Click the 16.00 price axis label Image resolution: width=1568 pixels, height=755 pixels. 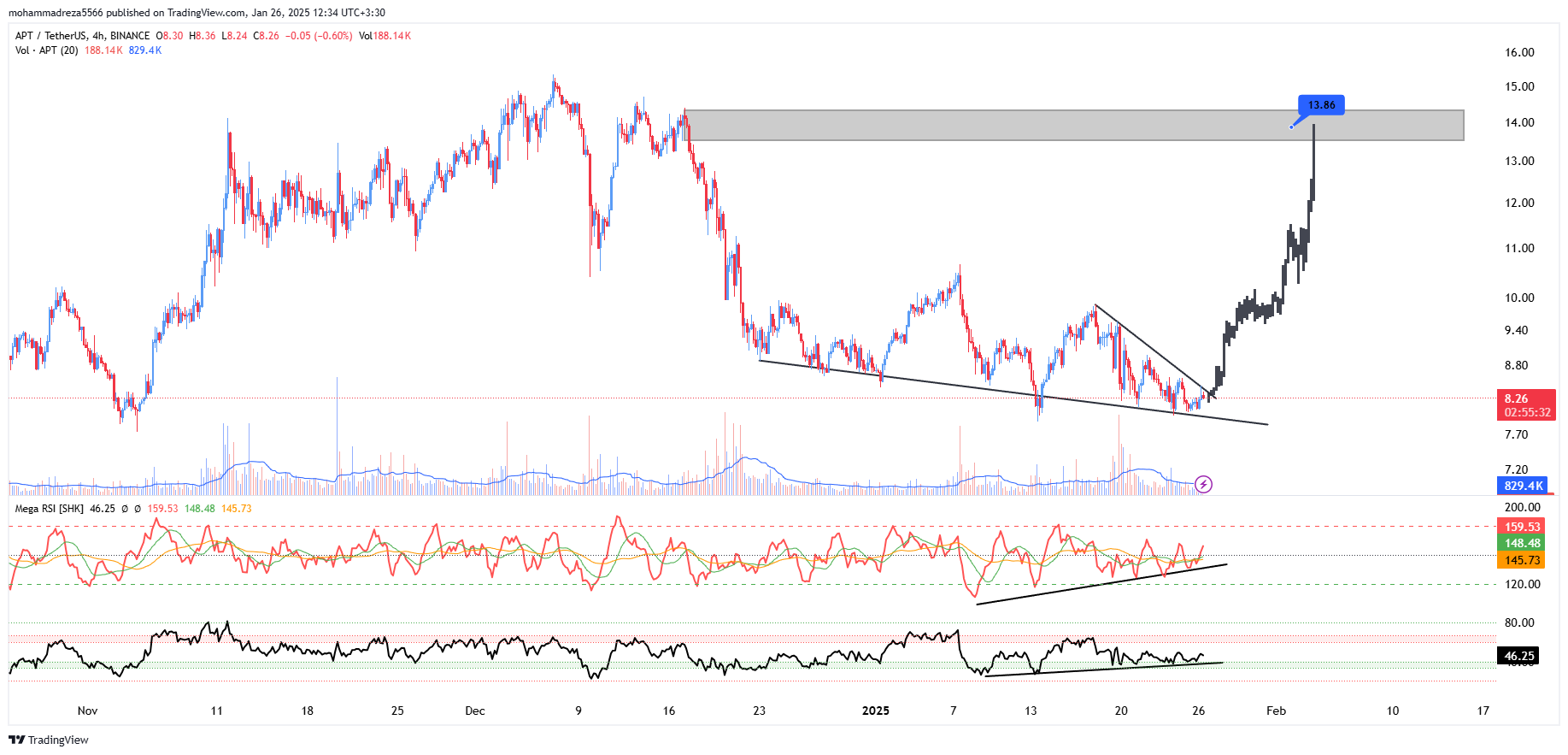click(1519, 52)
